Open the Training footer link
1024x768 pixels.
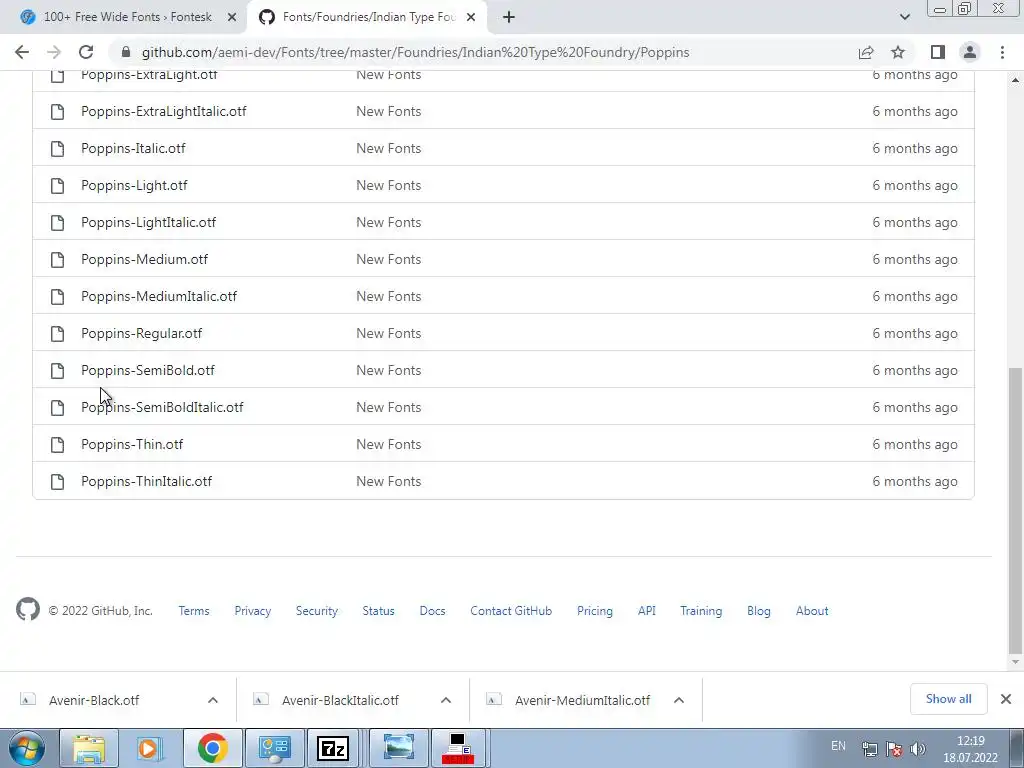click(701, 611)
